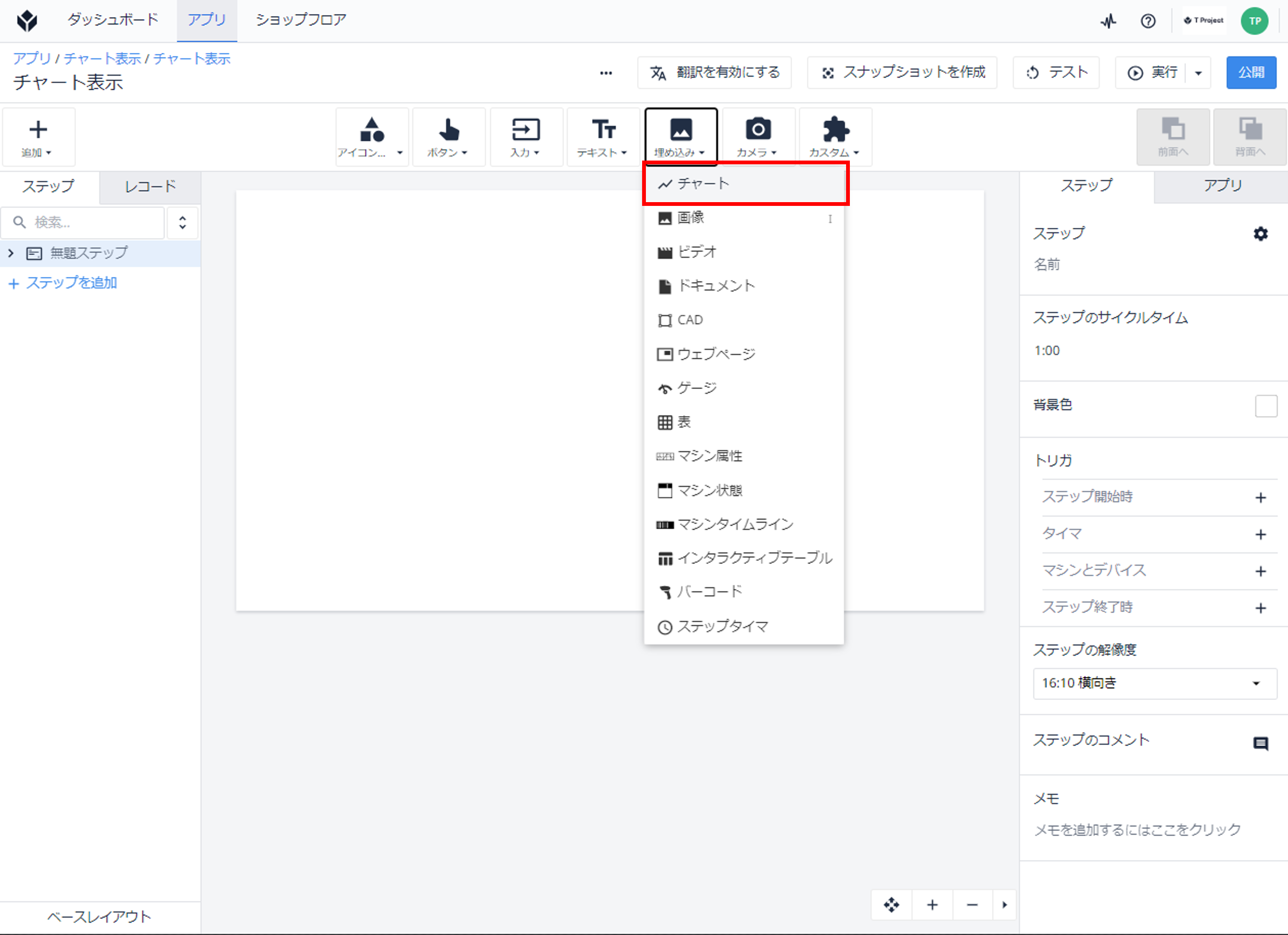Viewport: 1288px width, 935px height.
Task: Click the TP user avatar
Action: pos(1254,21)
